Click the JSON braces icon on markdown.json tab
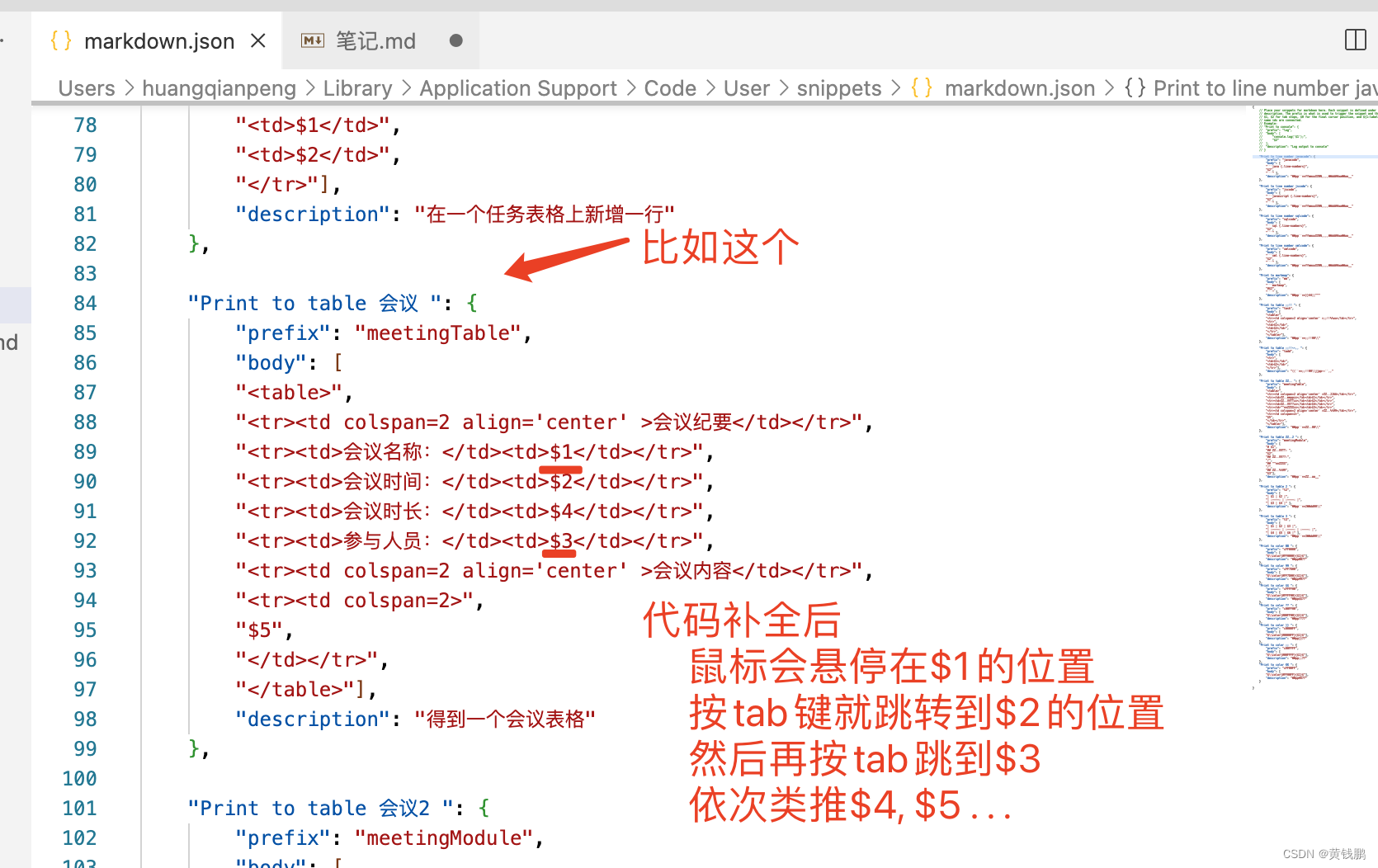1378x868 pixels. click(61, 40)
